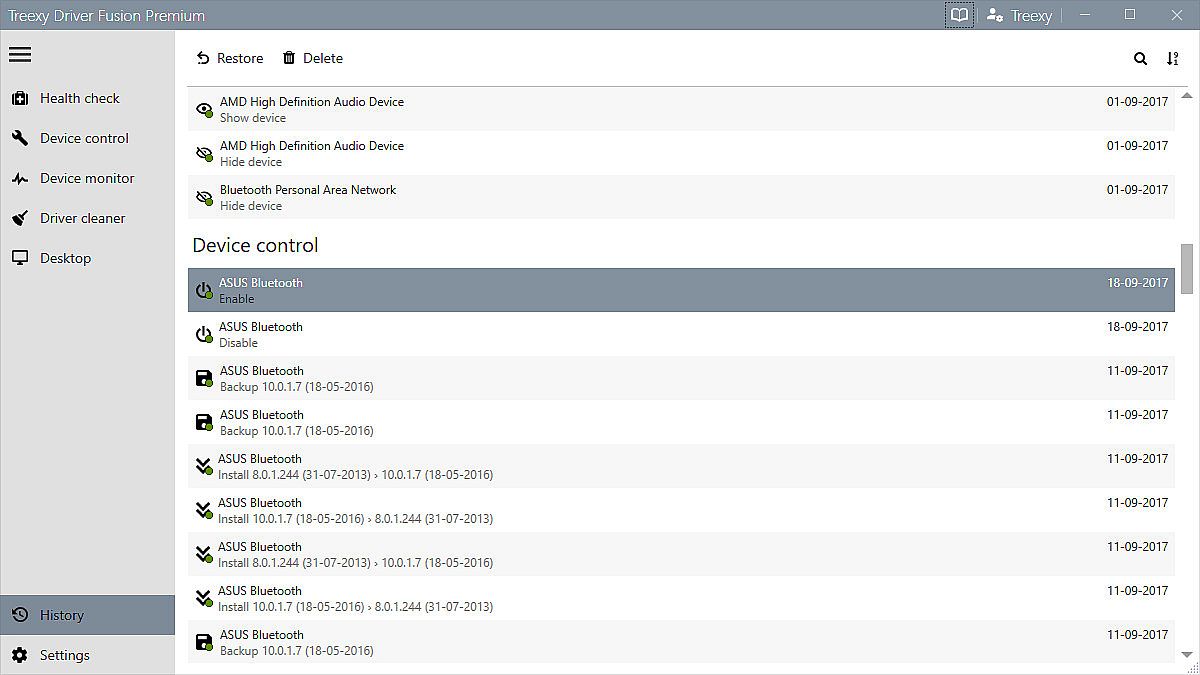The image size is (1200, 675).
Task: Select the History sidebar entry
Action: [87, 615]
